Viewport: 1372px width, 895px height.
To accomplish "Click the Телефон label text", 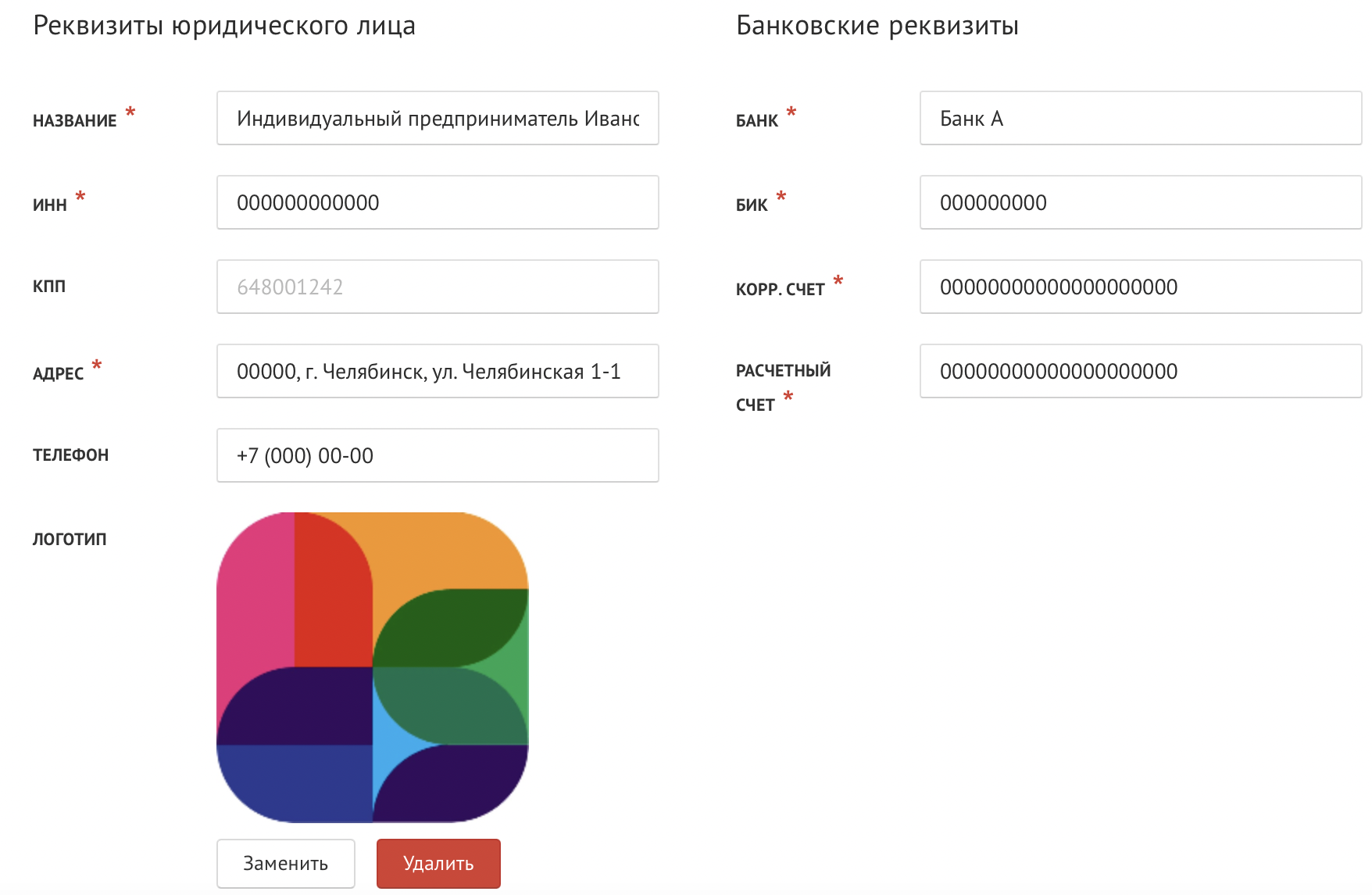I will click(x=70, y=455).
